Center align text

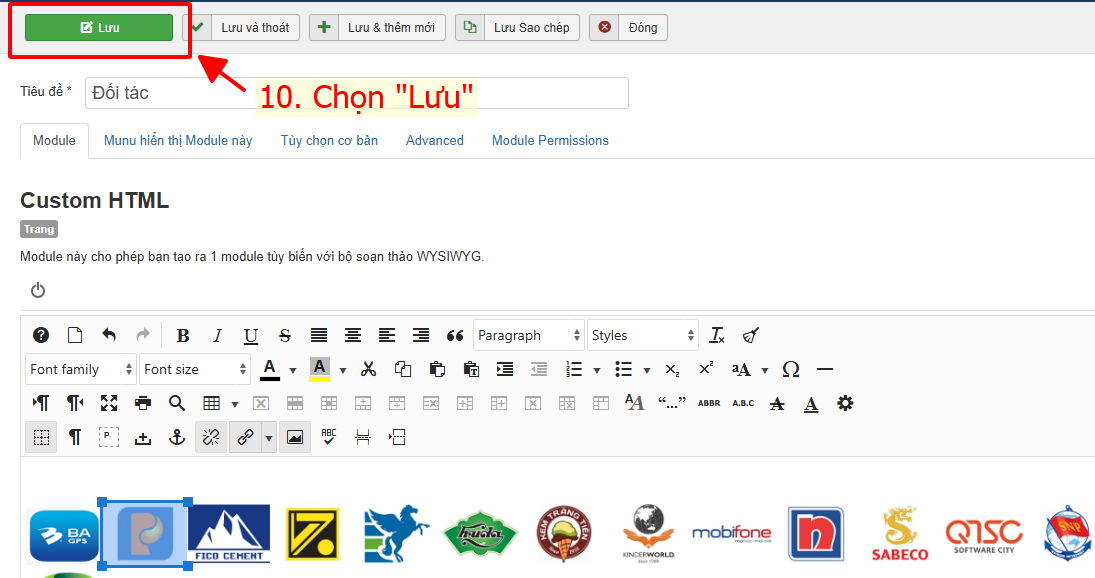point(353,336)
